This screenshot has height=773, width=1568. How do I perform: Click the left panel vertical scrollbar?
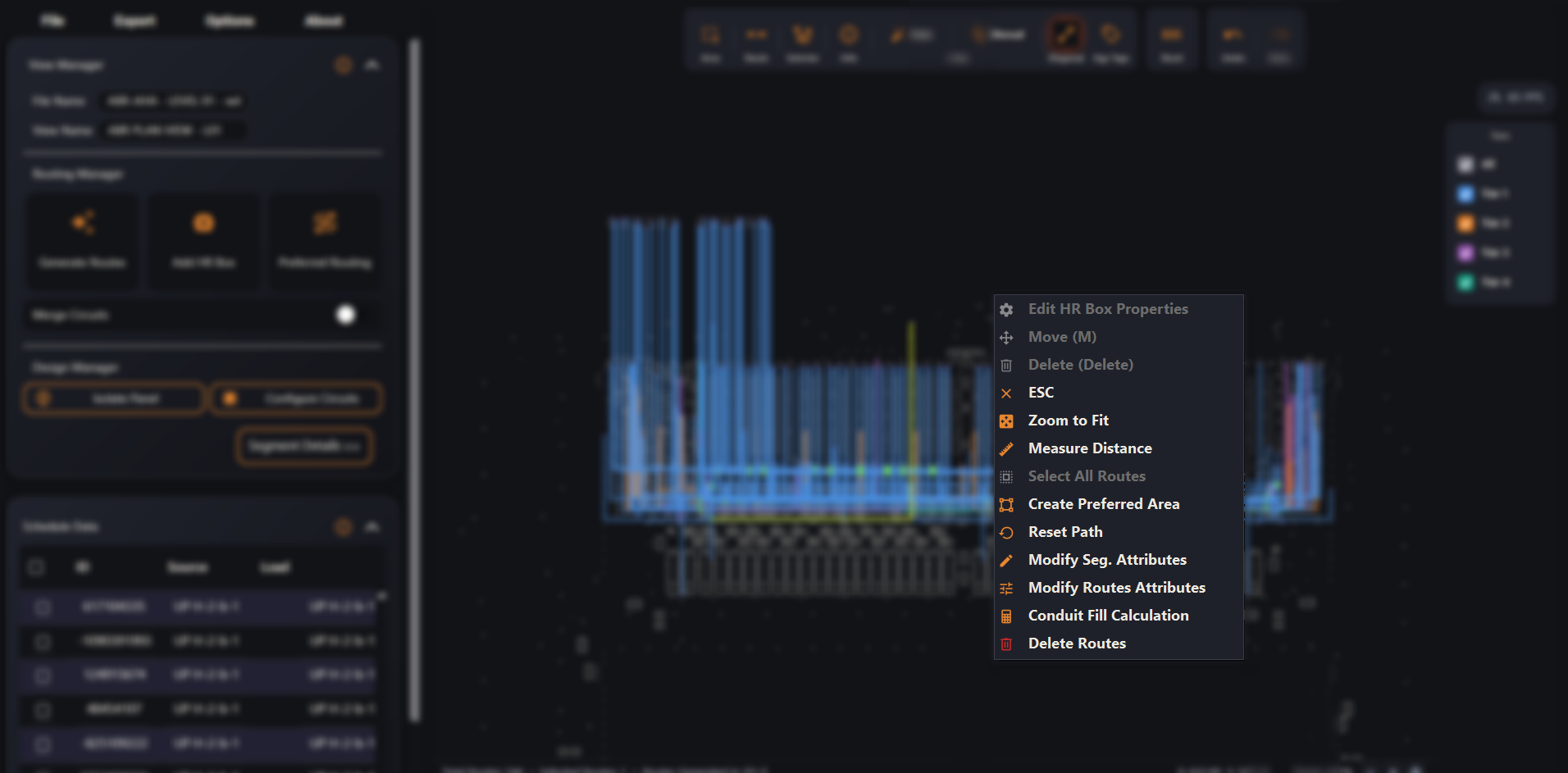click(415, 380)
